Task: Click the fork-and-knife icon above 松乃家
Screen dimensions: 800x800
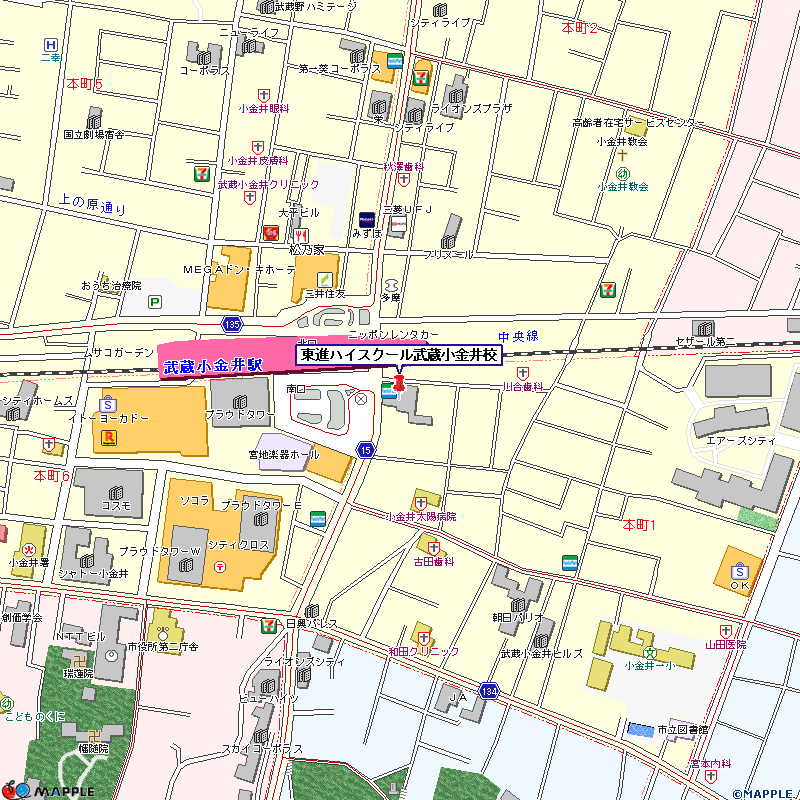Action: 301,236
